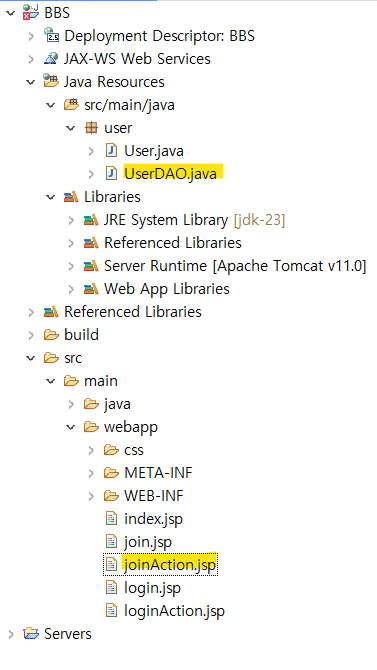Image resolution: width=377 pixels, height=670 pixels.
Task: Collapse the BBS project node
Action: click(x=11, y=13)
